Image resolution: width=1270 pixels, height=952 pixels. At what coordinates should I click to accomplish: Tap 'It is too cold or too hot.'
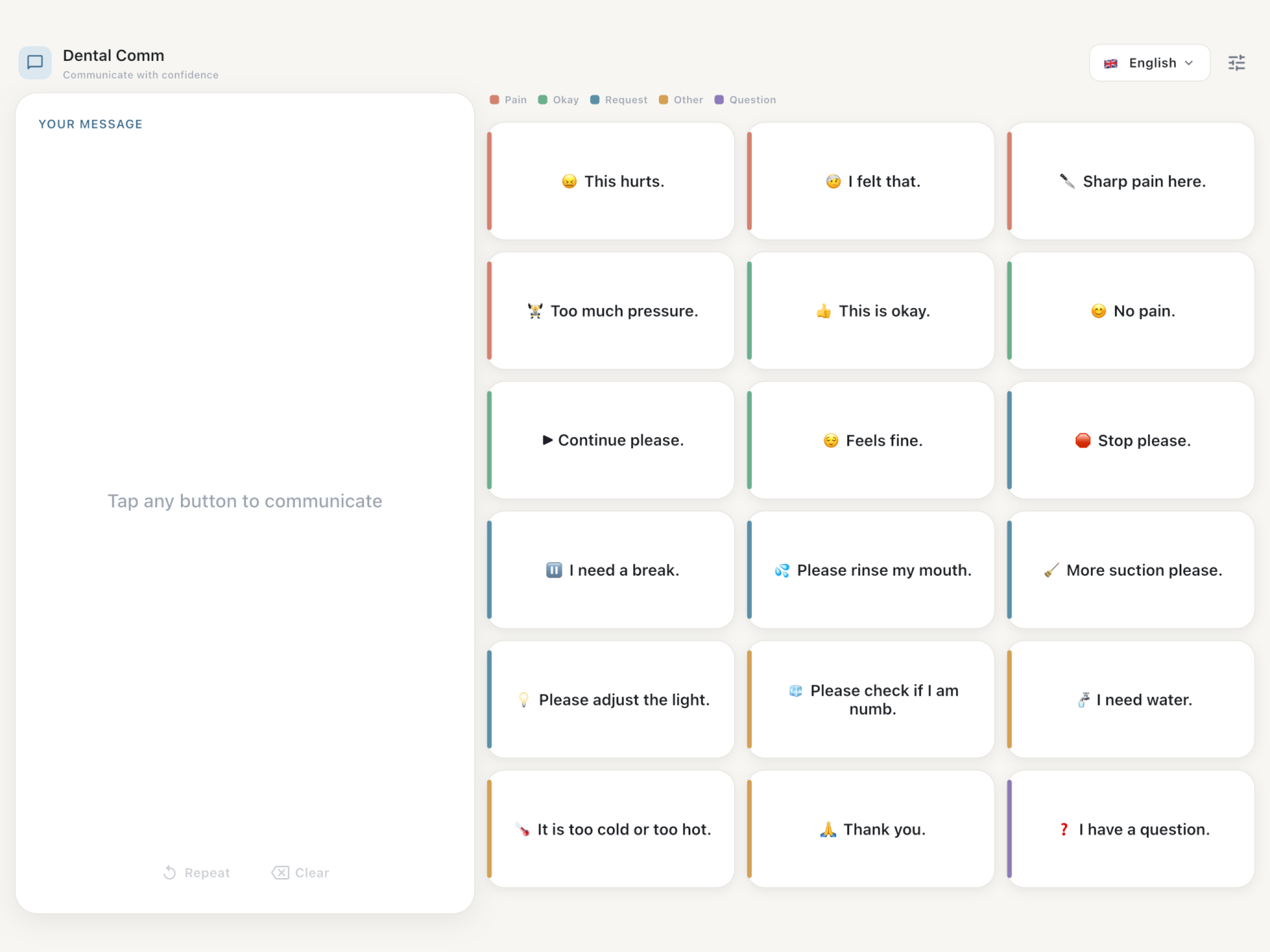(611, 829)
